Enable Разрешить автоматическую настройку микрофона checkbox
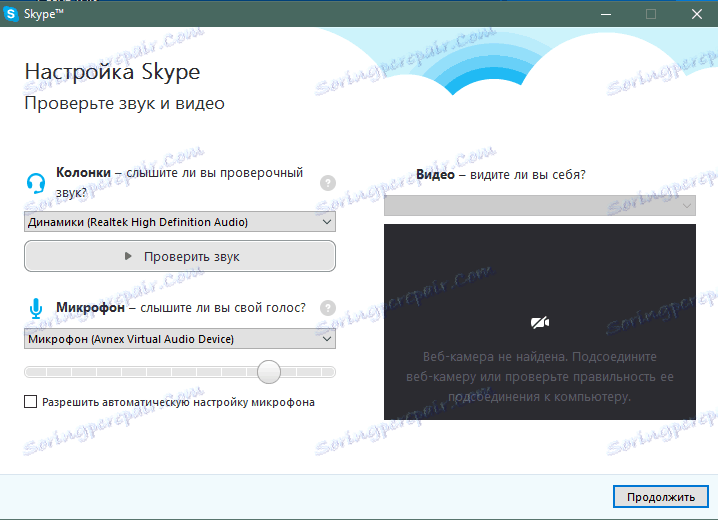 (31, 402)
